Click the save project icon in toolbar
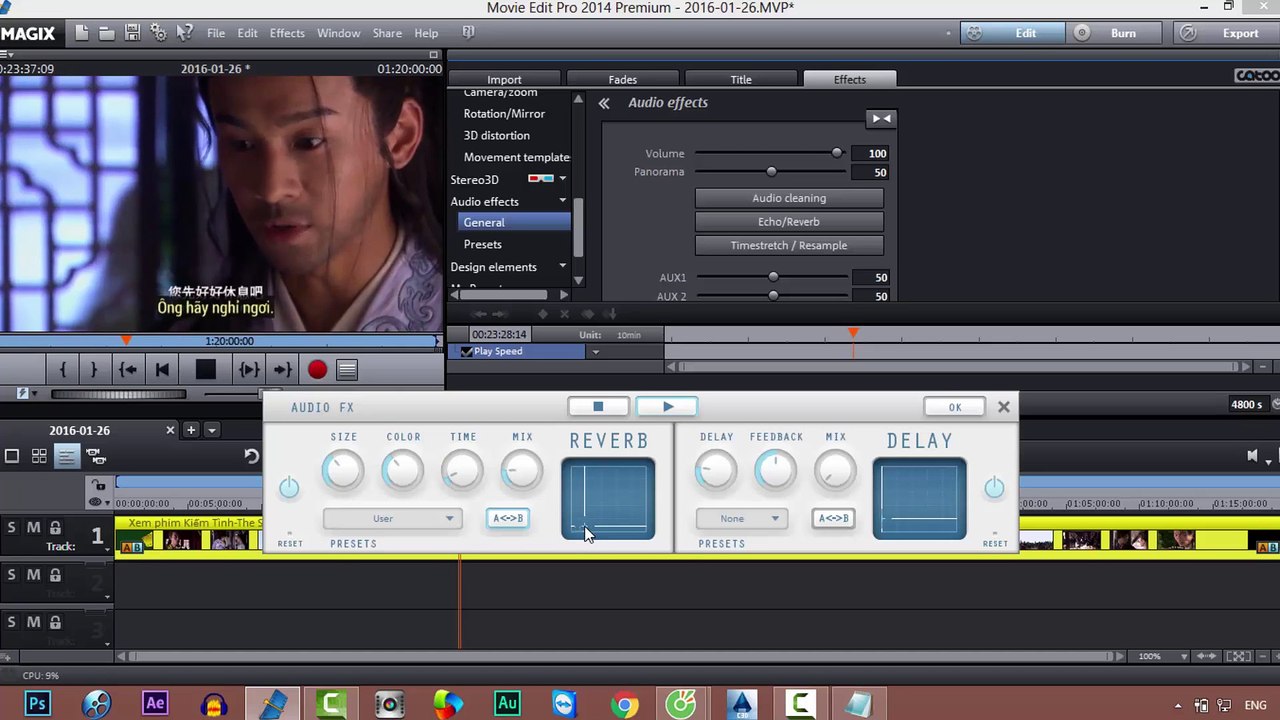This screenshot has height=720, width=1280. 132,33
